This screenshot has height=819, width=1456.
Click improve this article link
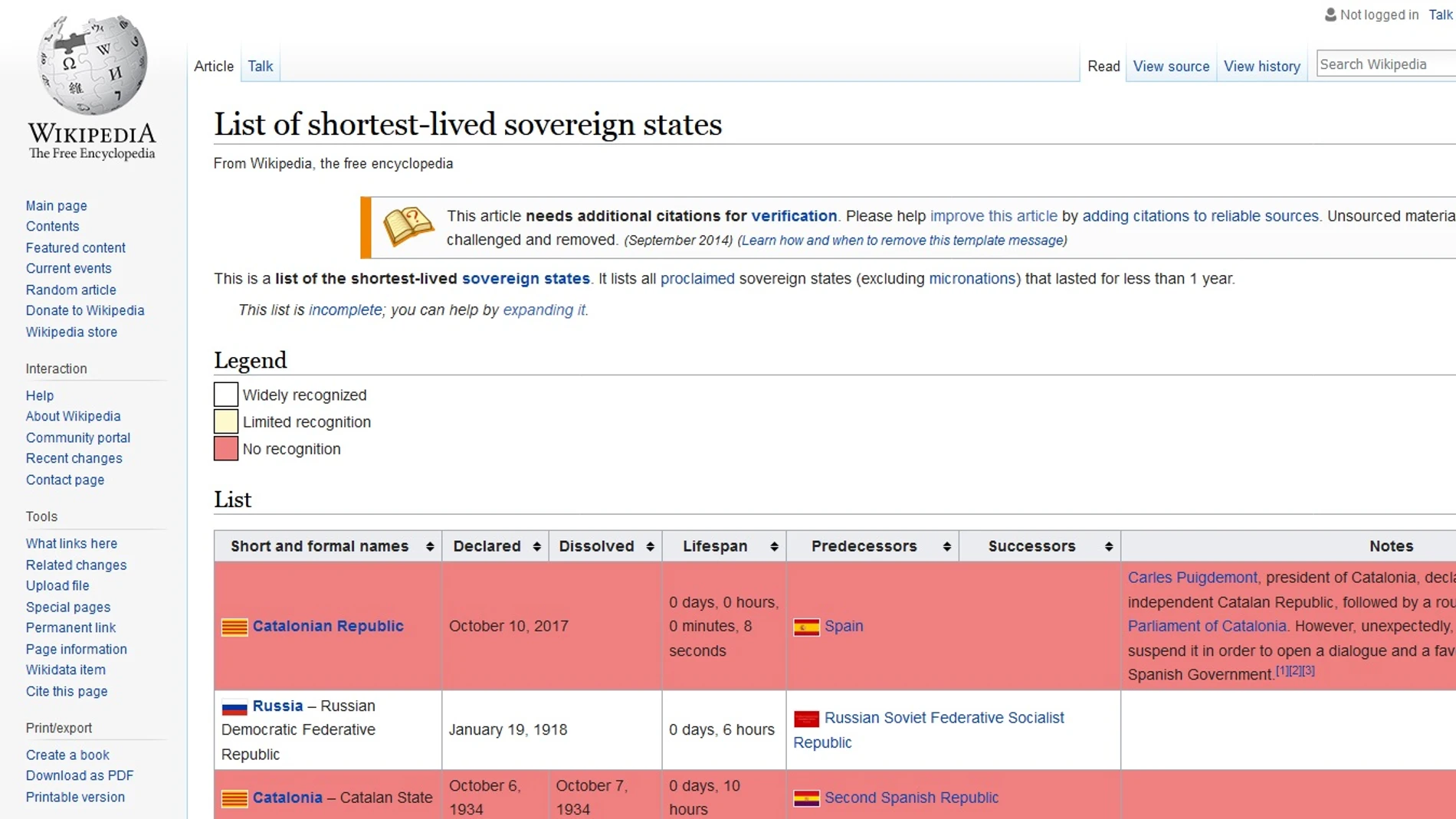click(993, 216)
